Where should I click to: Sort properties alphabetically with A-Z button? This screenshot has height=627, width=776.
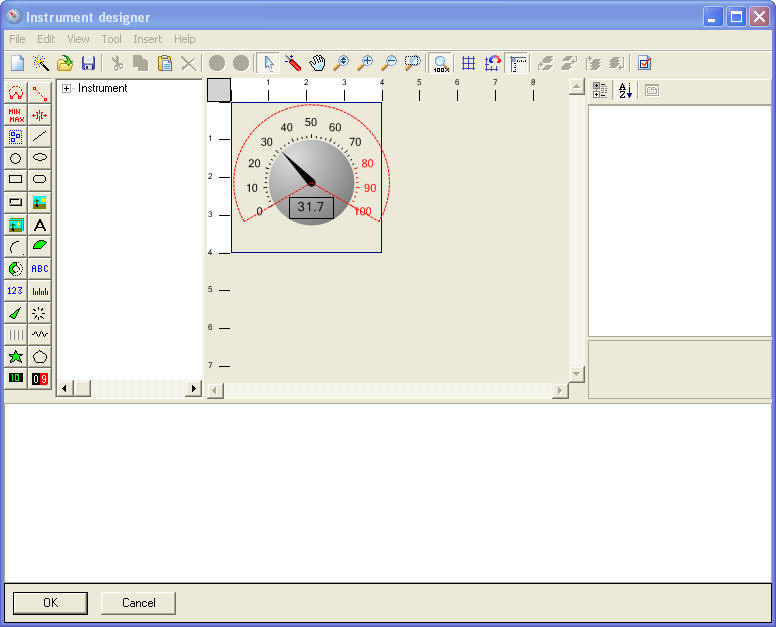(x=625, y=90)
